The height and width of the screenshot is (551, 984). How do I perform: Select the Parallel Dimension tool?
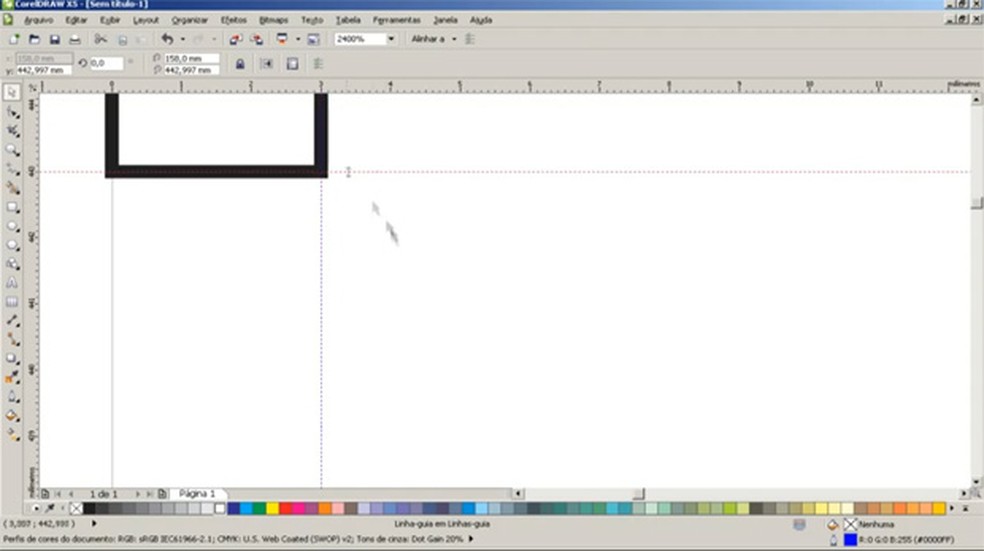[12, 321]
